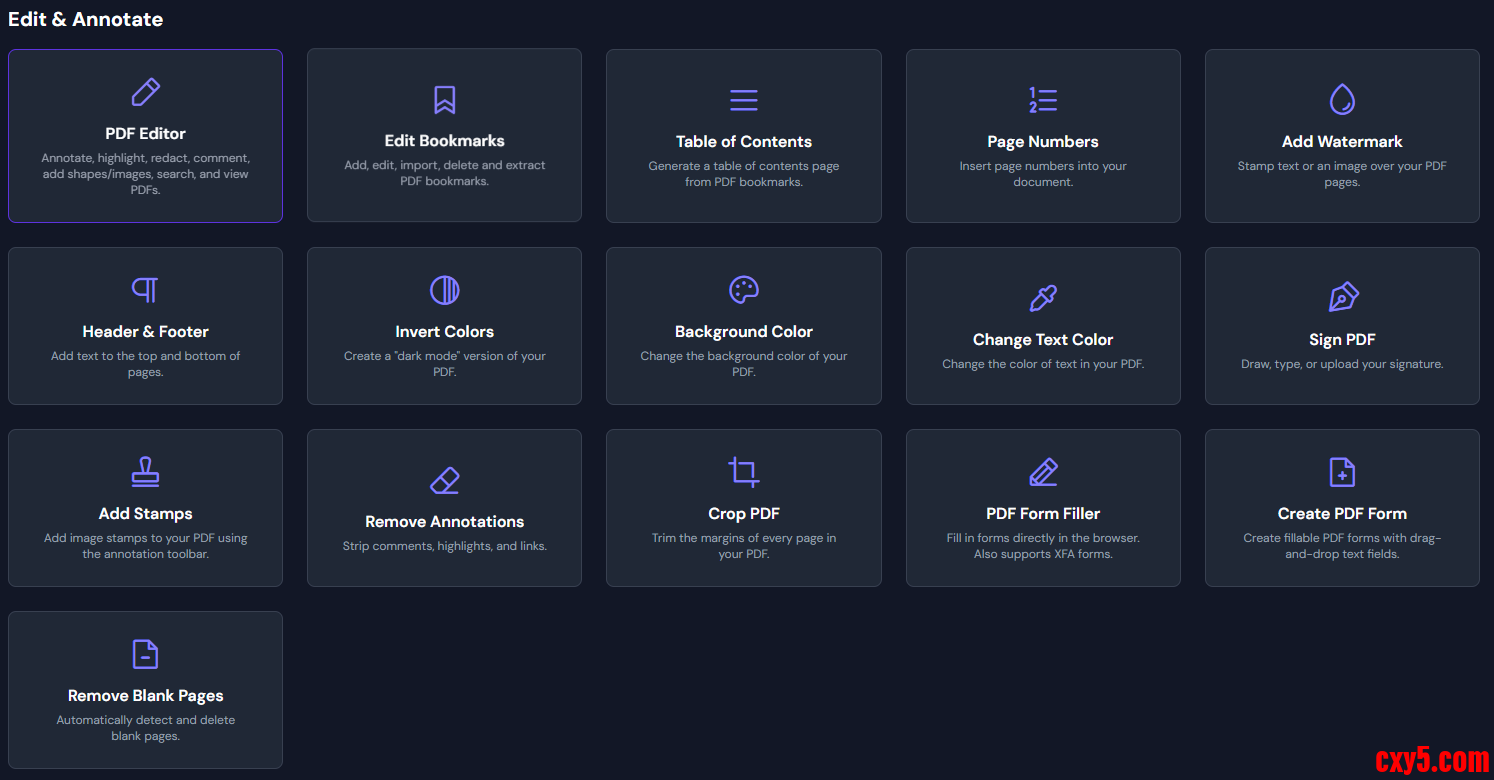Click the Header & Footer pilcrow icon
This screenshot has height=780, width=1494.
(145, 290)
